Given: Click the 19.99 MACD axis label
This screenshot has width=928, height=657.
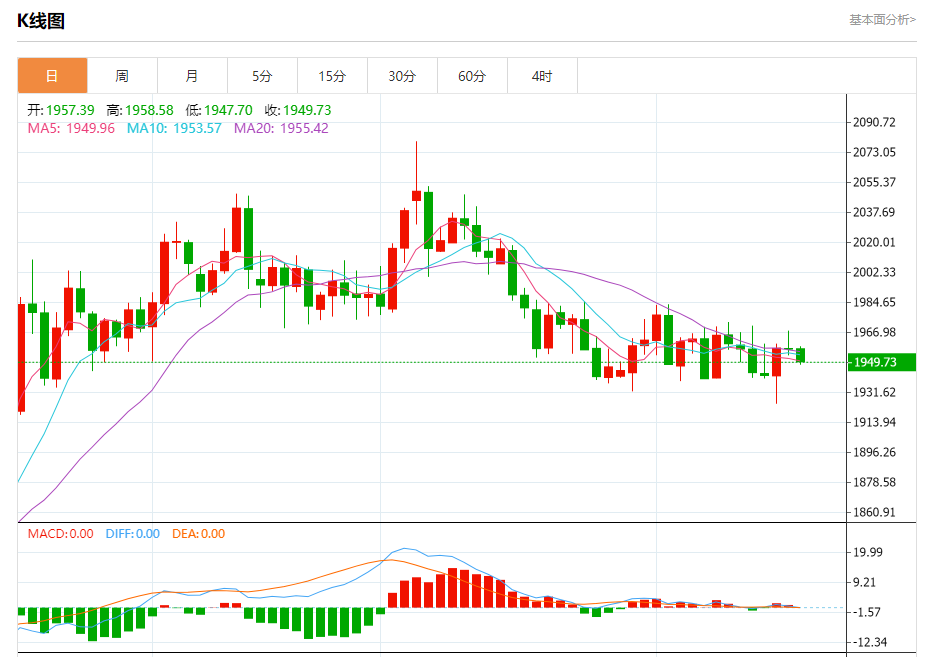Looking at the screenshot, I should [x=868, y=552].
